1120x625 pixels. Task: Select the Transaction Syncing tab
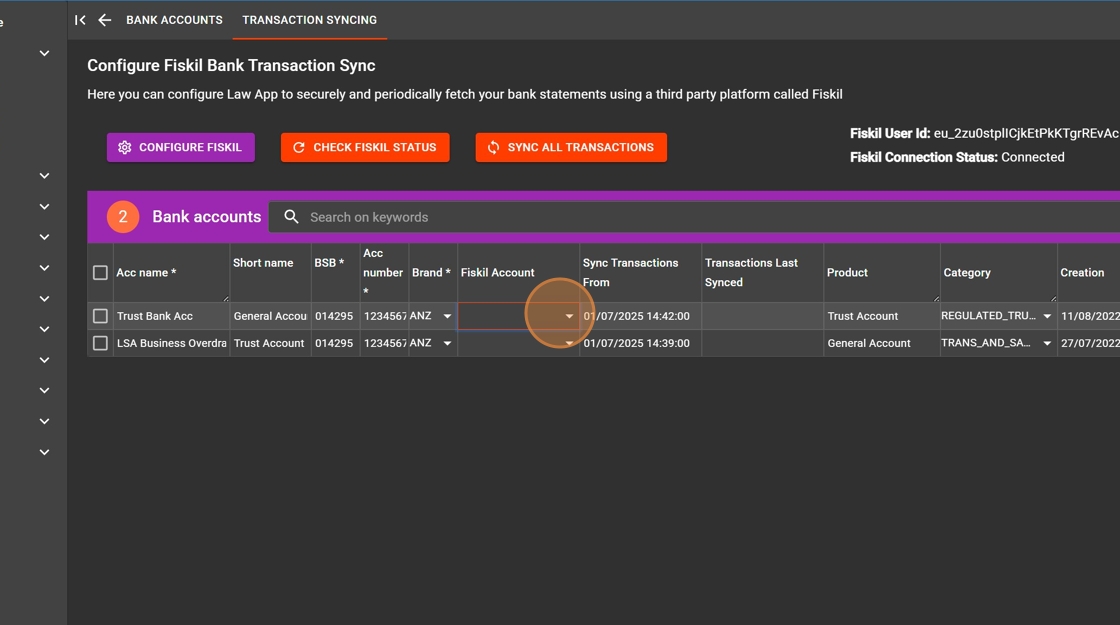(309, 20)
